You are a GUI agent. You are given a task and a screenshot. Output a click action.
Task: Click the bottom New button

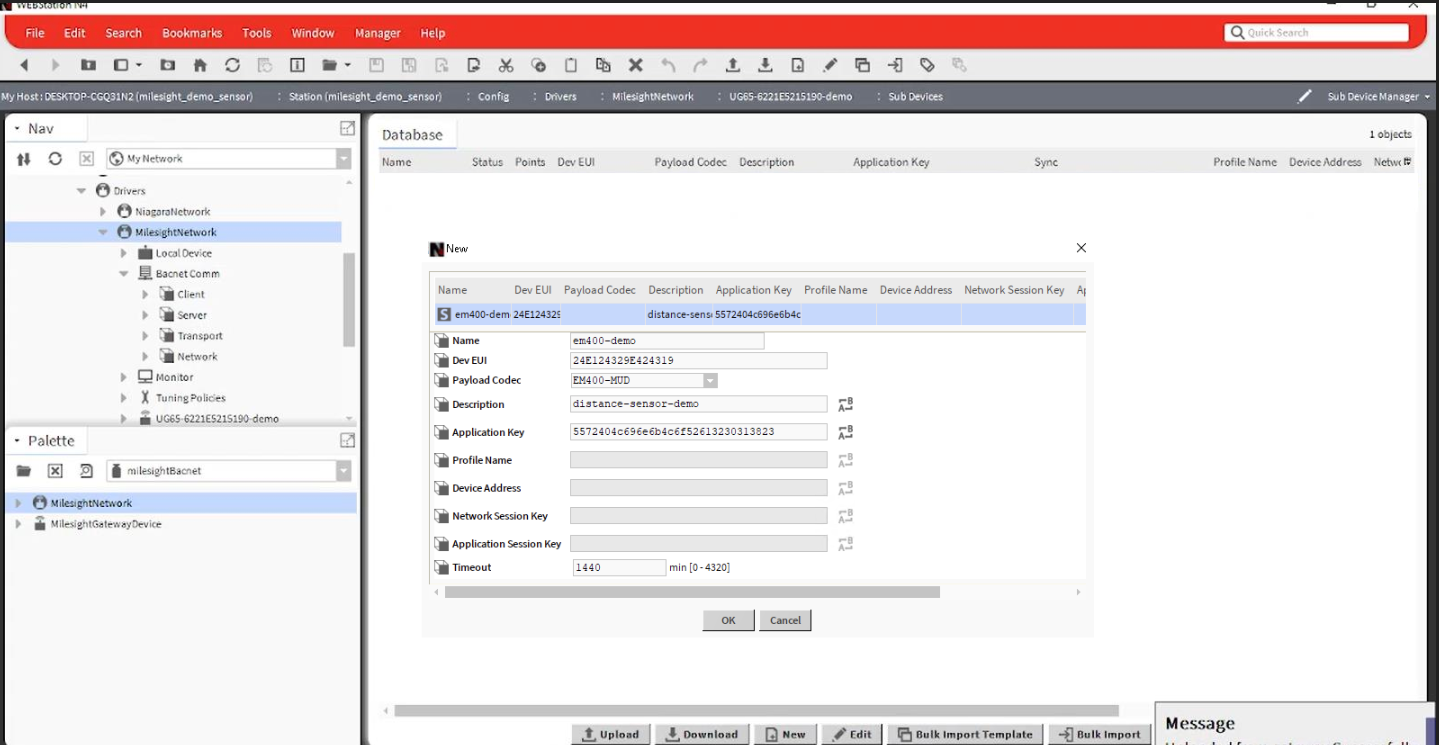tap(785, 734)
